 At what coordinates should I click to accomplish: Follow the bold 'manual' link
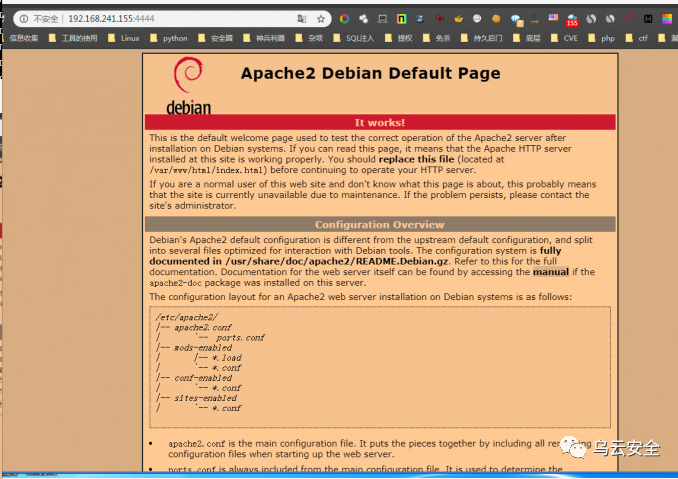pyautogui.click(x=551, y=272)
